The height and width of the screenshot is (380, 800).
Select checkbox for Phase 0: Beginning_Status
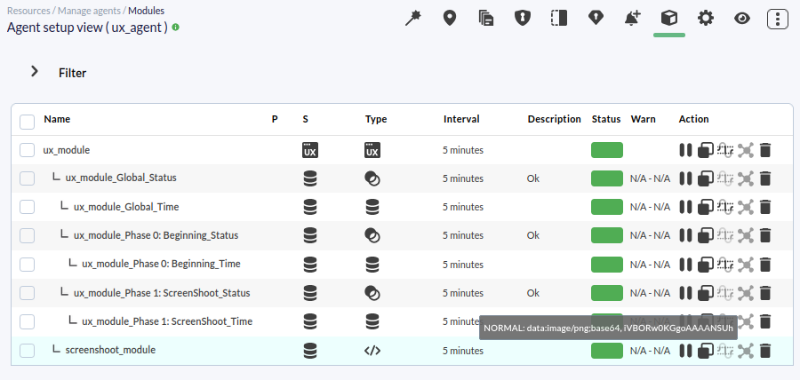27,235
